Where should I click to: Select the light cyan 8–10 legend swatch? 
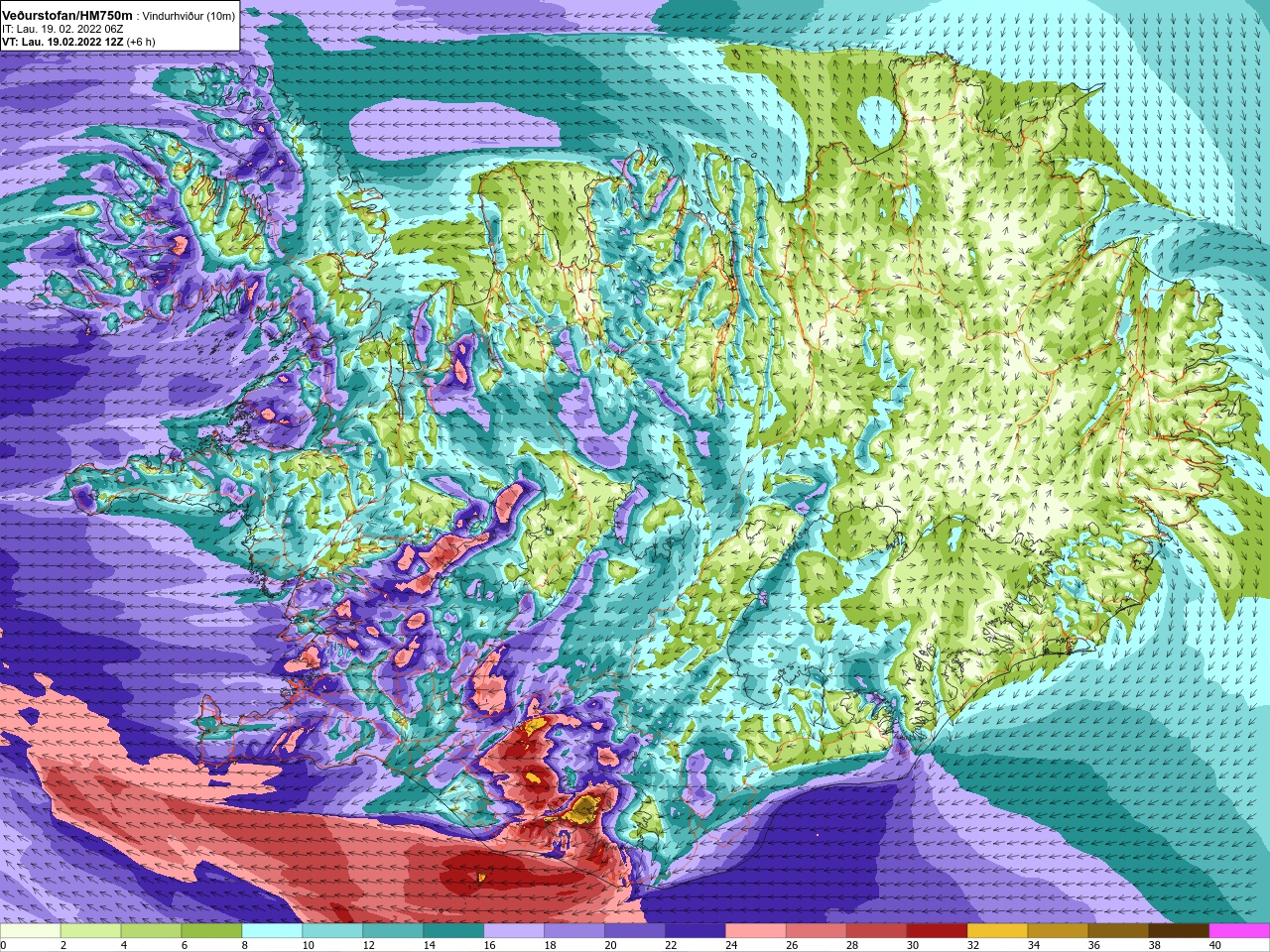pyautogui.click(x=273, y=931)
